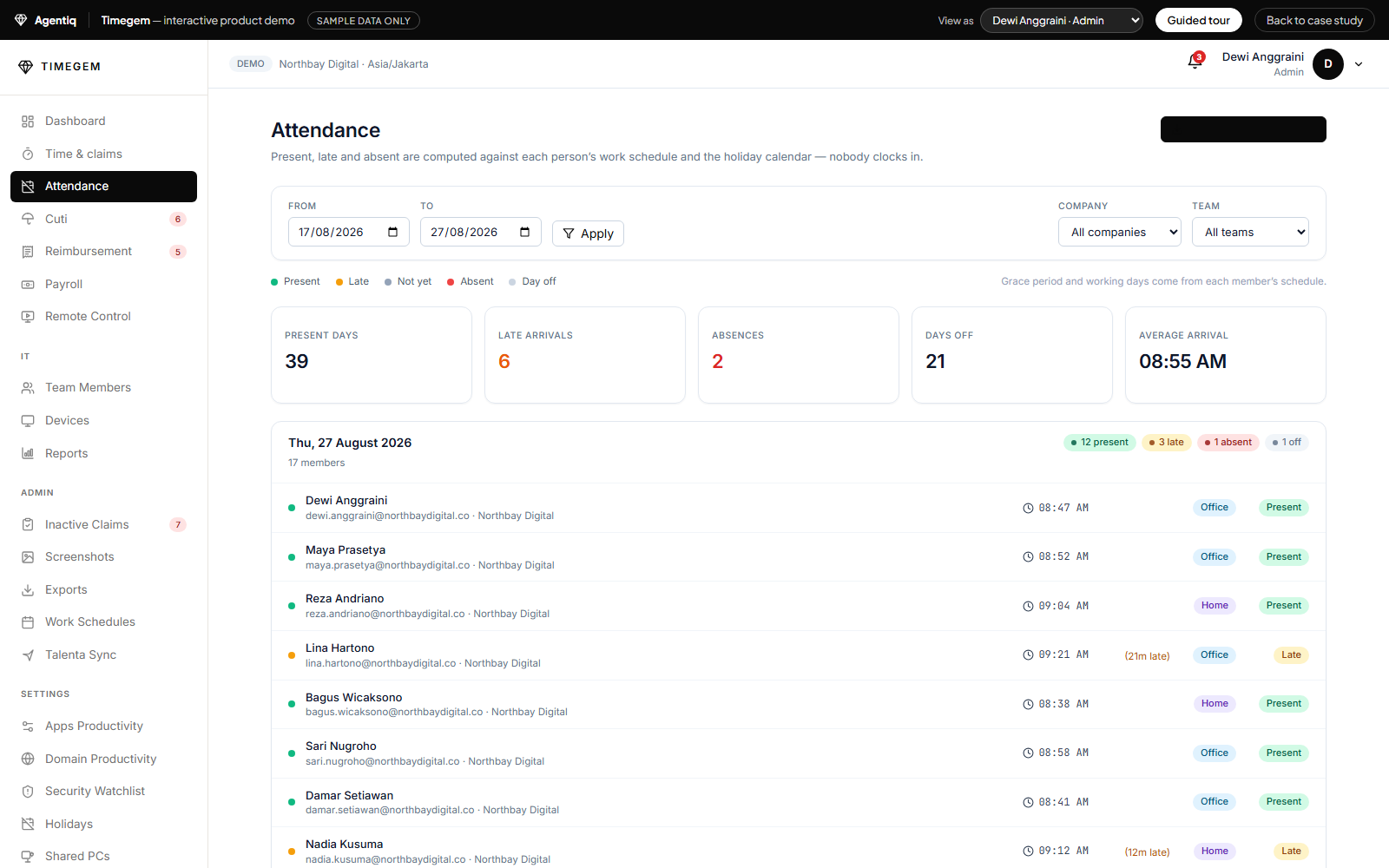
Task: Click the '12 present' summary badge
Action: (x=1100, y=442)
